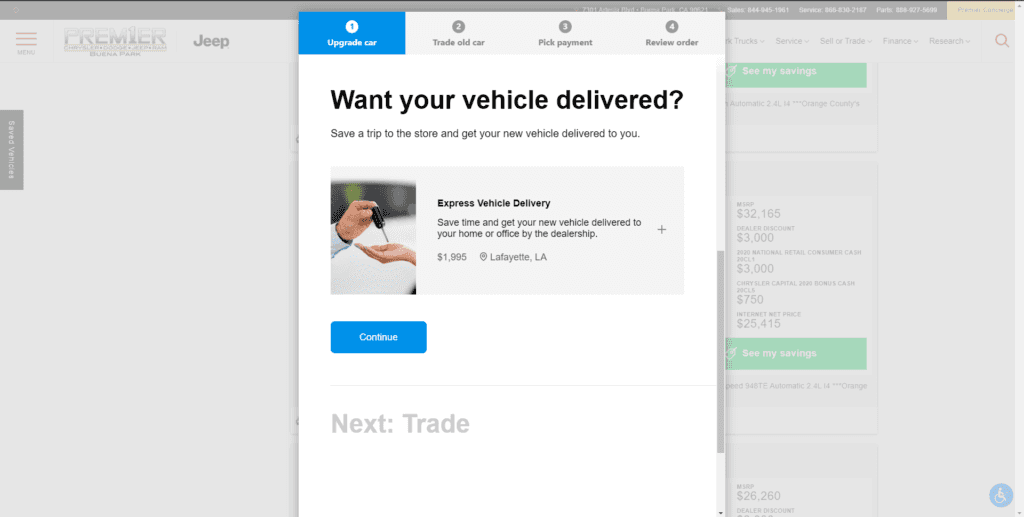The width and height of the screenshot is (1024, 517).
Task: Open the hamburger MENU icon
Action: (26, 42)
